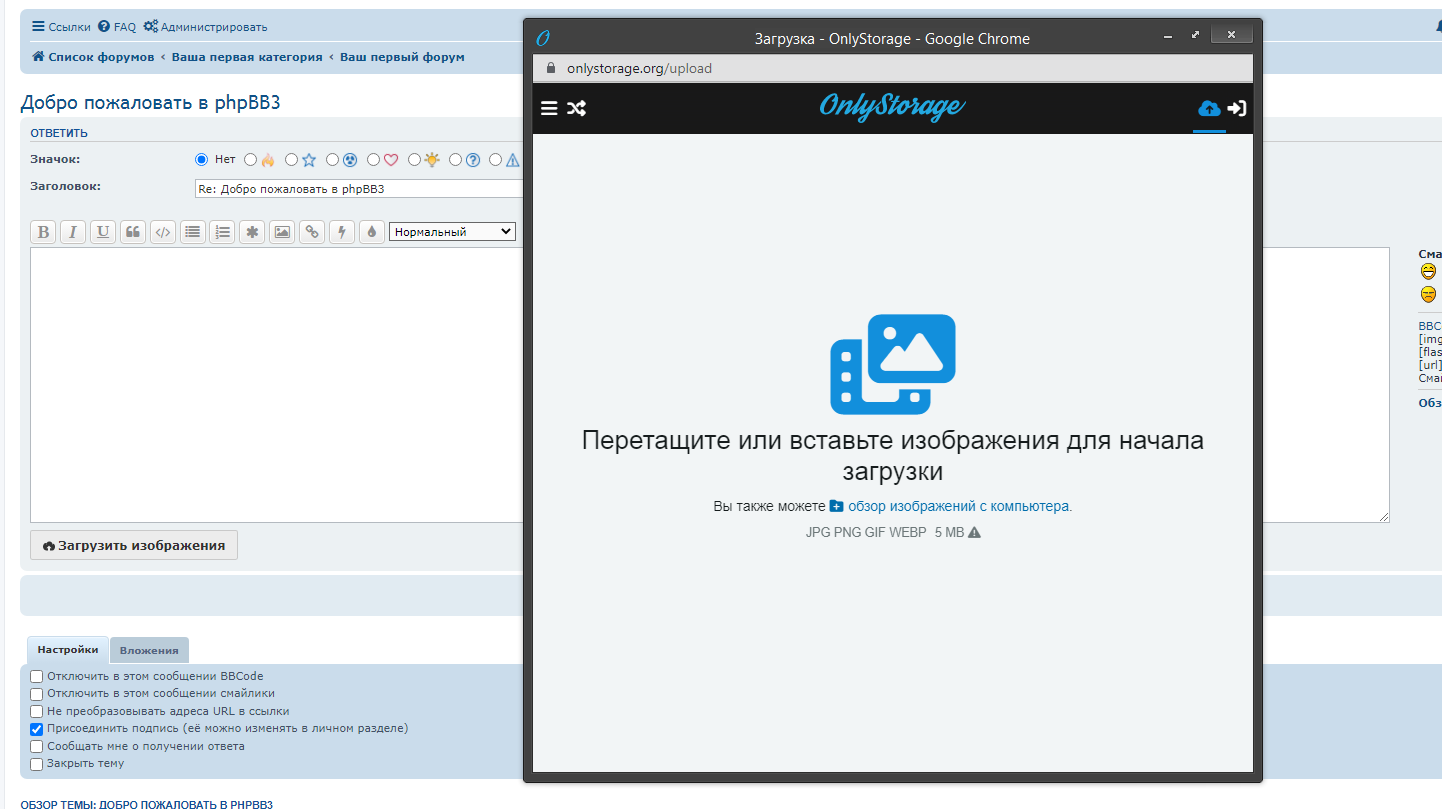Insert URL link tag in forum editor

(312, 232)
